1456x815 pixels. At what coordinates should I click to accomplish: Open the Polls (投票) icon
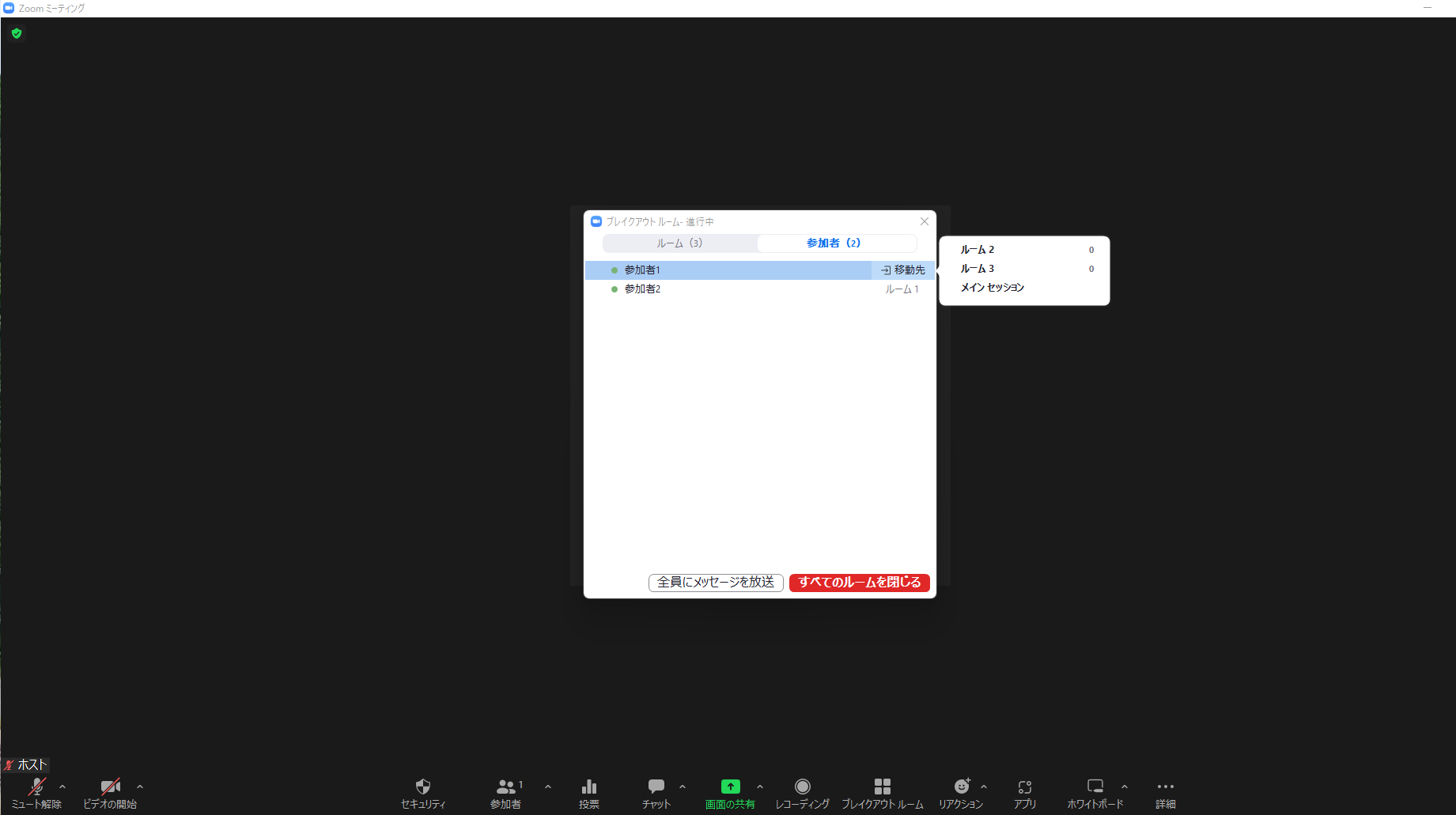tap(588, 793)
